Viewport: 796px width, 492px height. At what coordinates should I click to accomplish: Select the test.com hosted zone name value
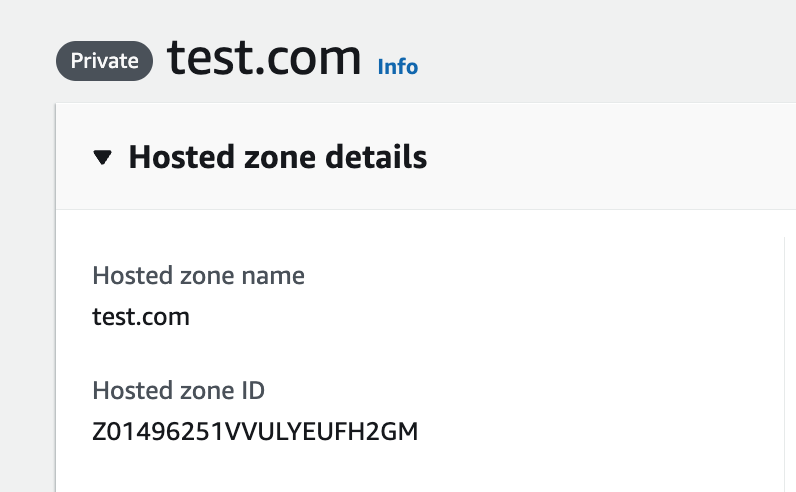140,317
